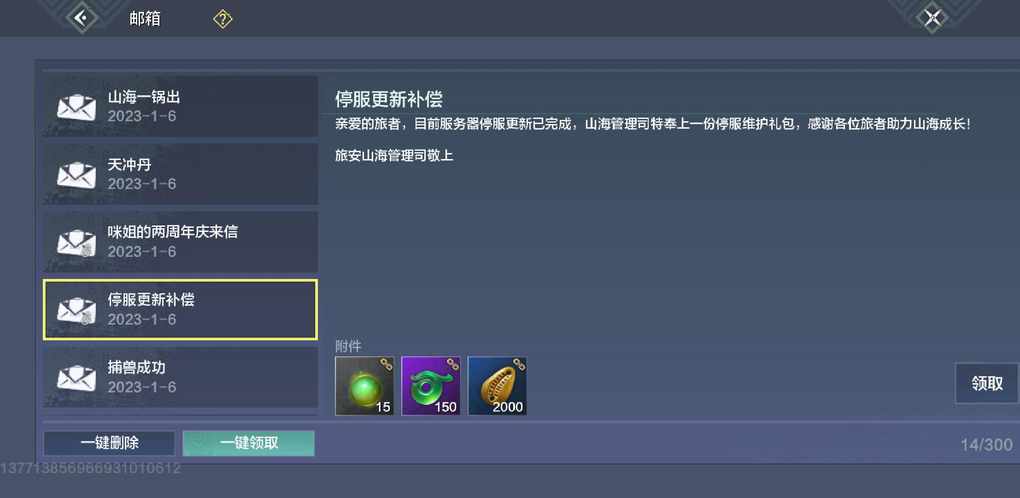Open the yellow question mark help icon
Viewport: 1020px width, 498px height.
[223, 20]
